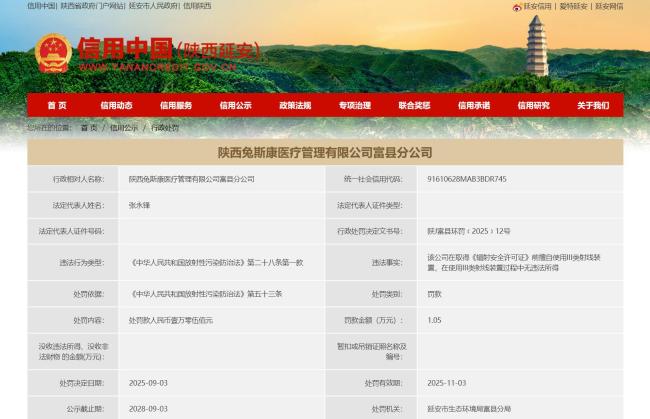Select fine amount value 1.05
This screenshot has width=650, height=419.
(x=434, y=320)
